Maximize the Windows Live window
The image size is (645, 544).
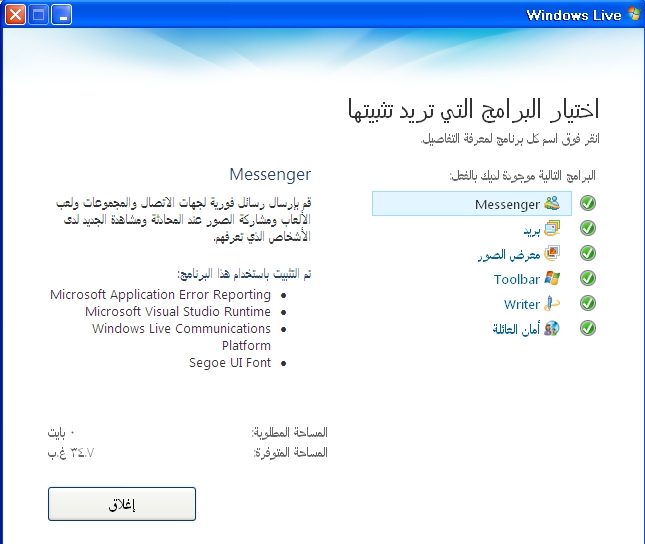39,15
